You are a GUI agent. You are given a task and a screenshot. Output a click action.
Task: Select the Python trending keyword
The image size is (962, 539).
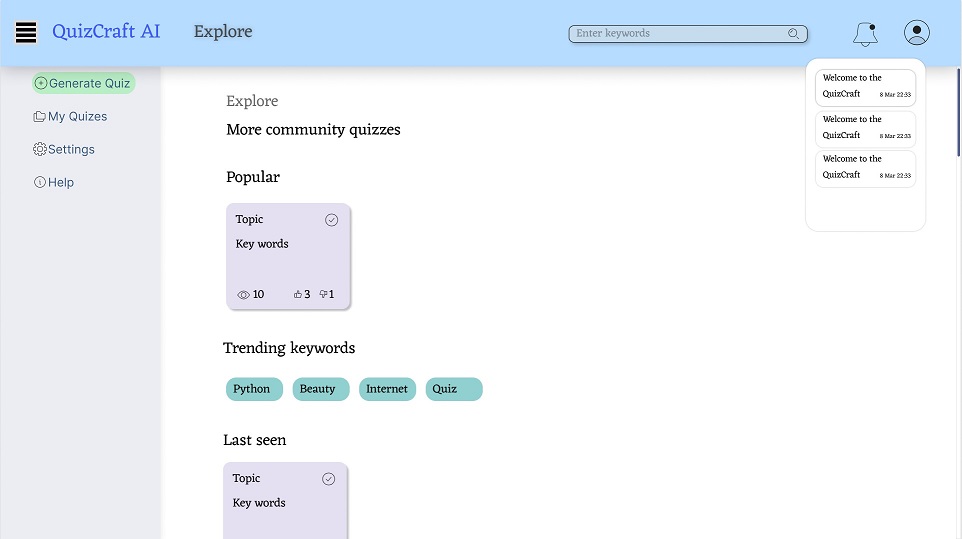pyautogui.click(x=254, y=389)
